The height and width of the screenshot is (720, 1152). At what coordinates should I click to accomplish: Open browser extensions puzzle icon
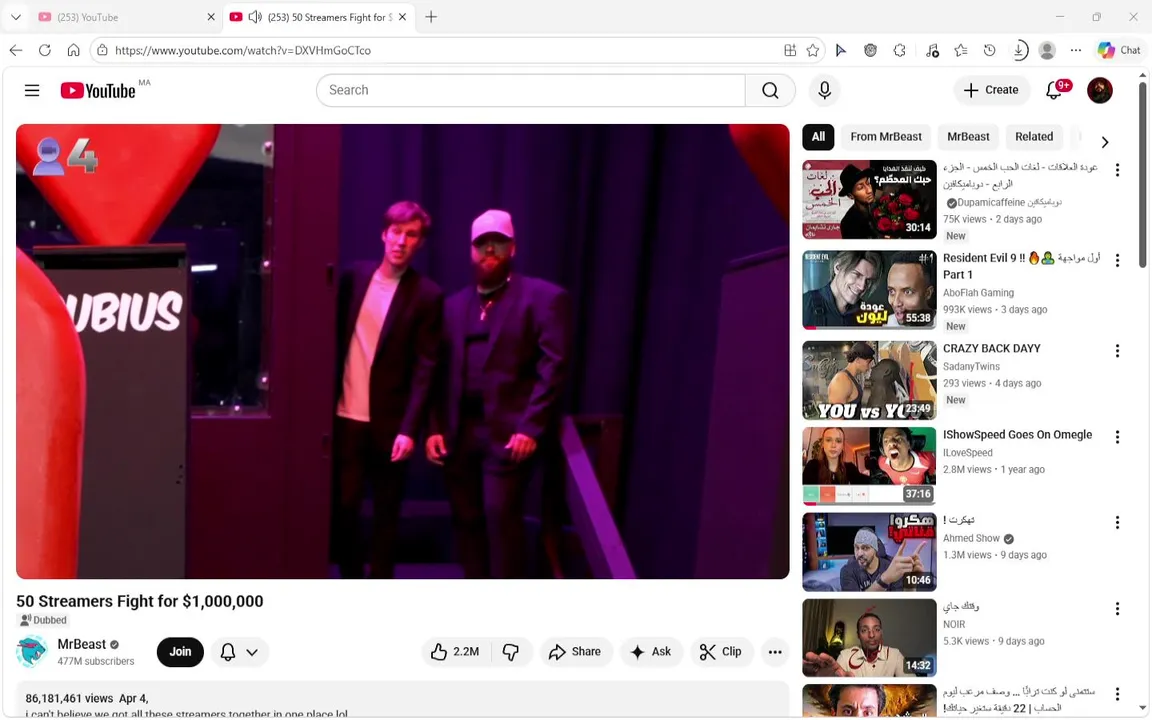(x=899, y=50)
